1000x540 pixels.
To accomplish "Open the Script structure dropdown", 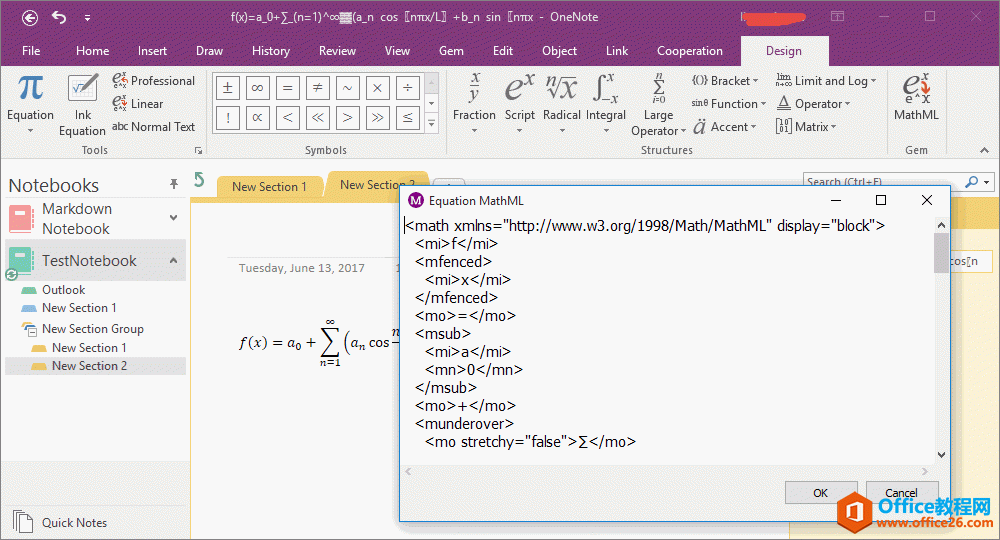I will point(520,103).
